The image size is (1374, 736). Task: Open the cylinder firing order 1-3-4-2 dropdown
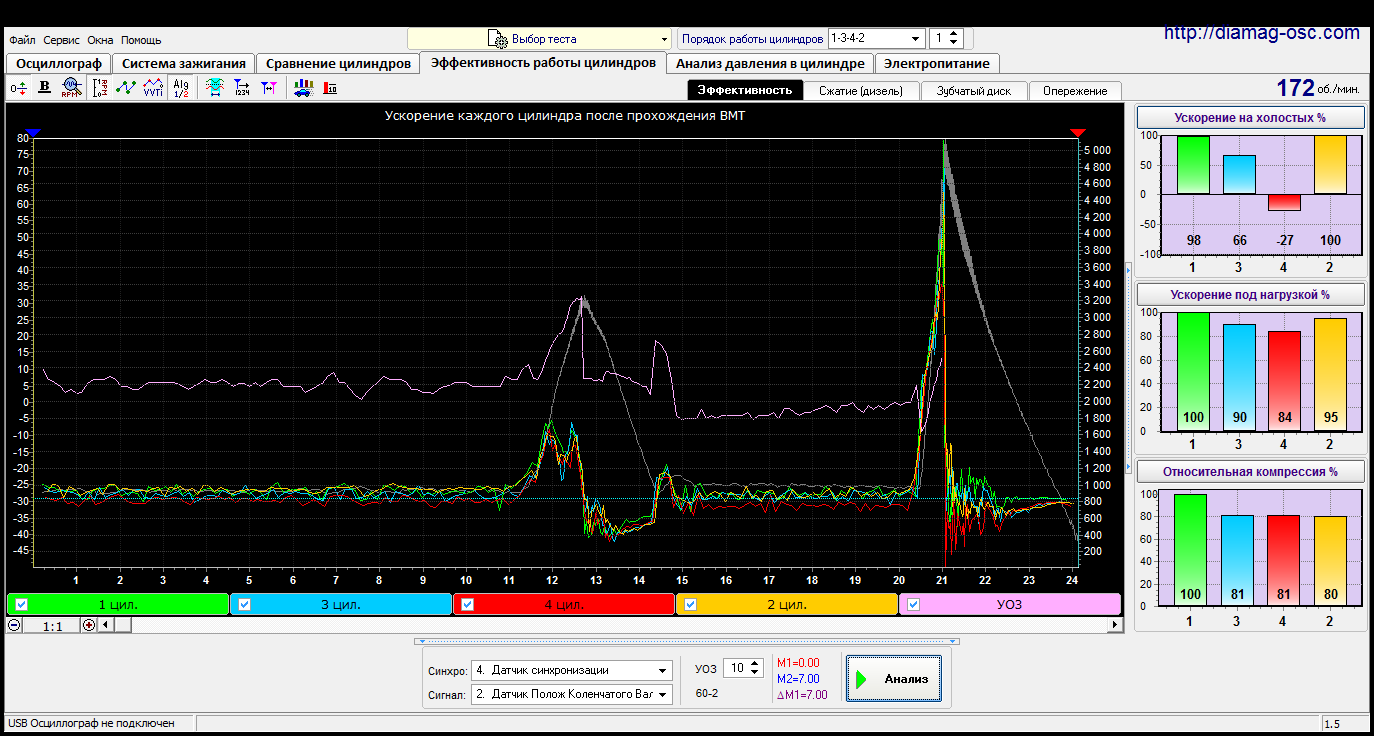click(876, 39)
